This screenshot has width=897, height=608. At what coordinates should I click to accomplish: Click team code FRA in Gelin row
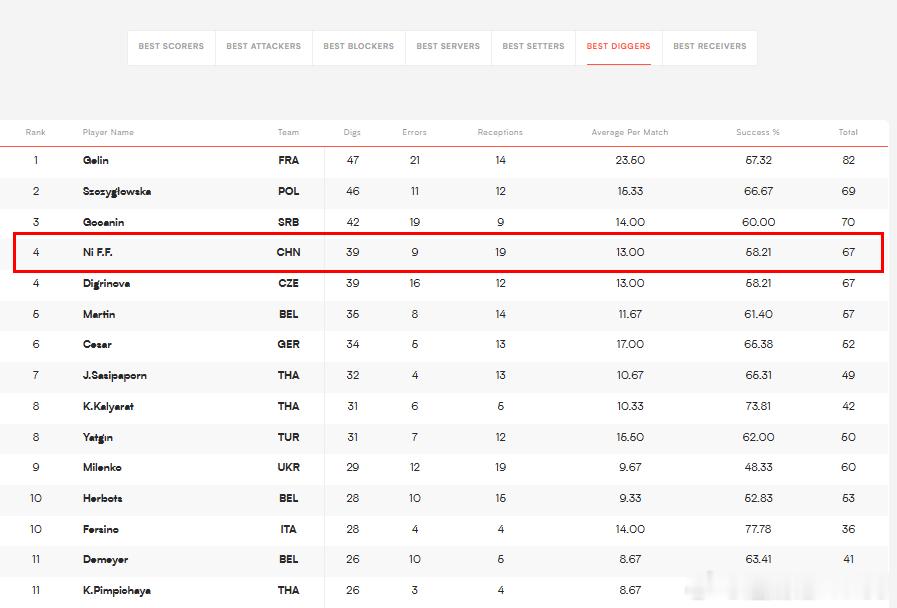coord(288,160)
